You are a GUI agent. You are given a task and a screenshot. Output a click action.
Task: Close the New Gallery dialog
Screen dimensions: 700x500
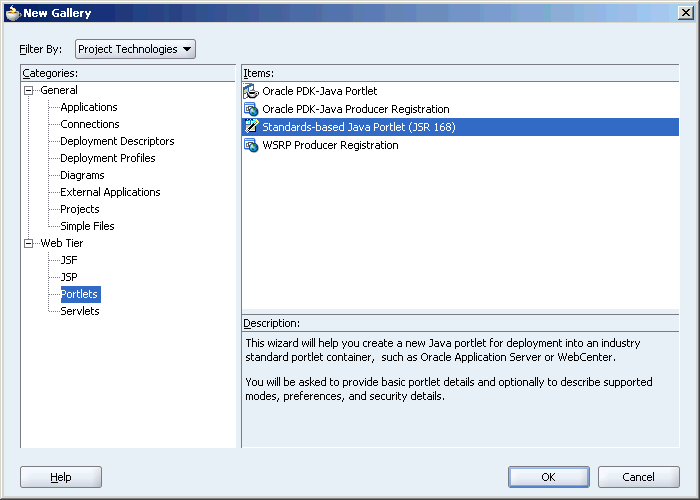pyautogui.click(x=685, y=13)
